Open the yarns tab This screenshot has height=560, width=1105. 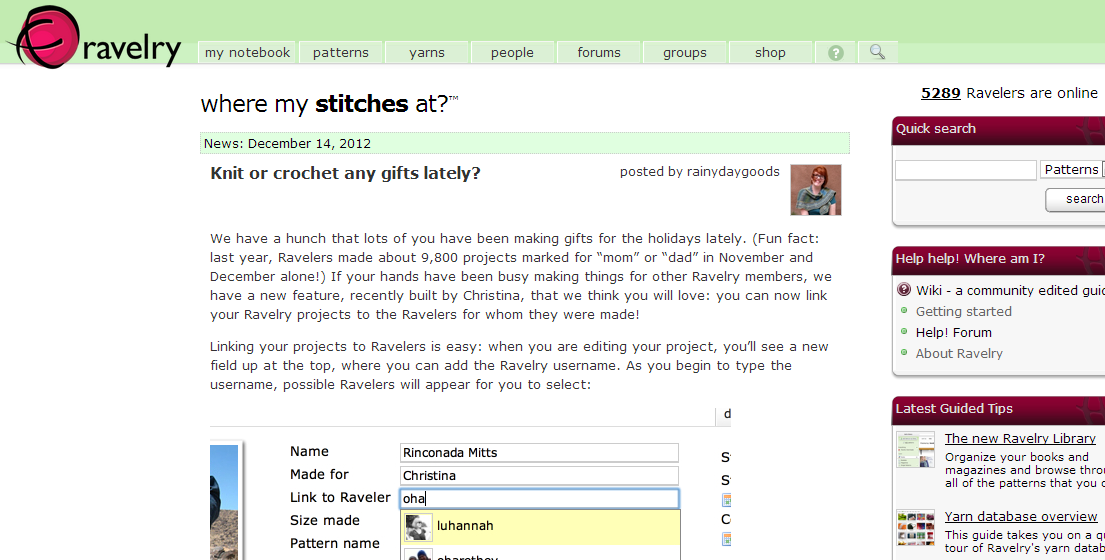[x=426, y=53]
